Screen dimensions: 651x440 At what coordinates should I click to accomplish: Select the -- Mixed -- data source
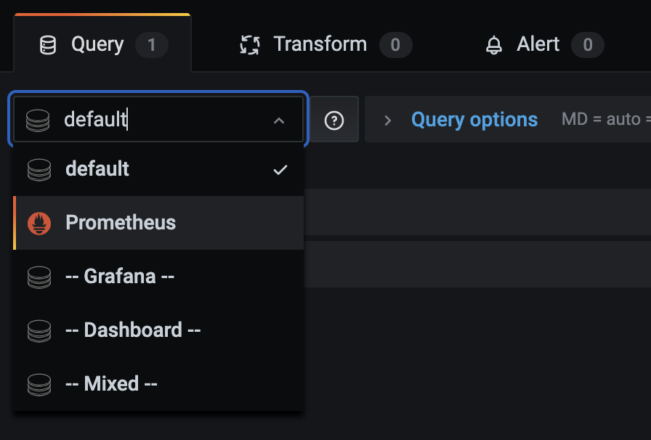coord(111,384)
